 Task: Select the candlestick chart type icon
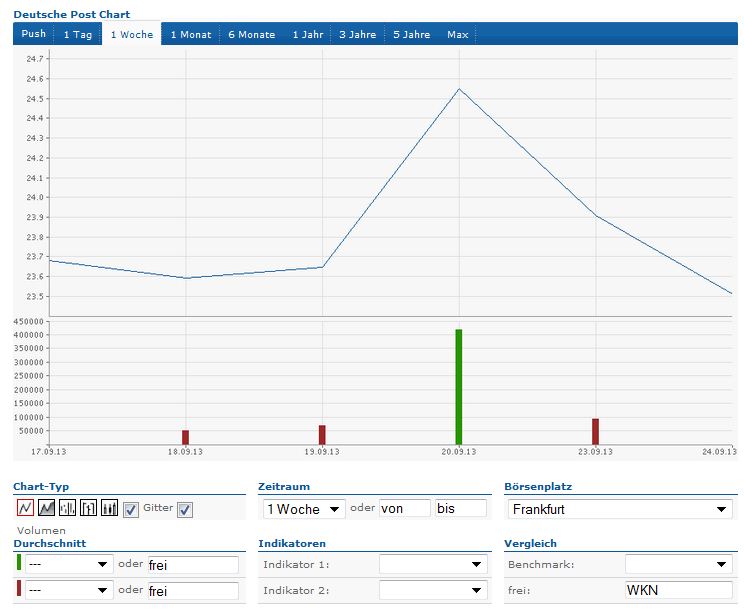110,508
